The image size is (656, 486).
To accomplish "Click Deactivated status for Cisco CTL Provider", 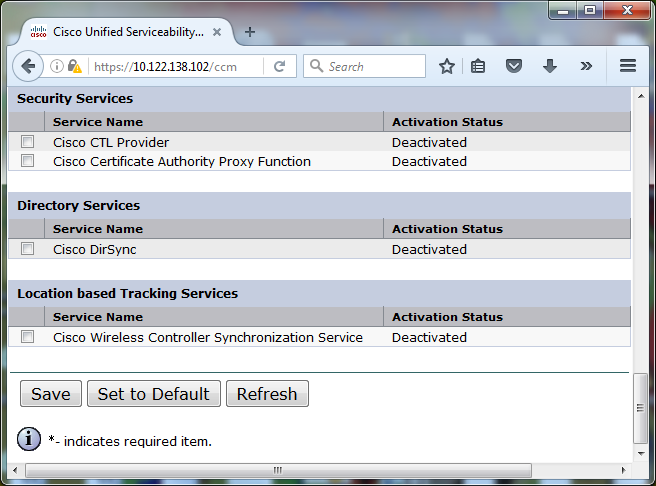I will click(x=429, y=143).
